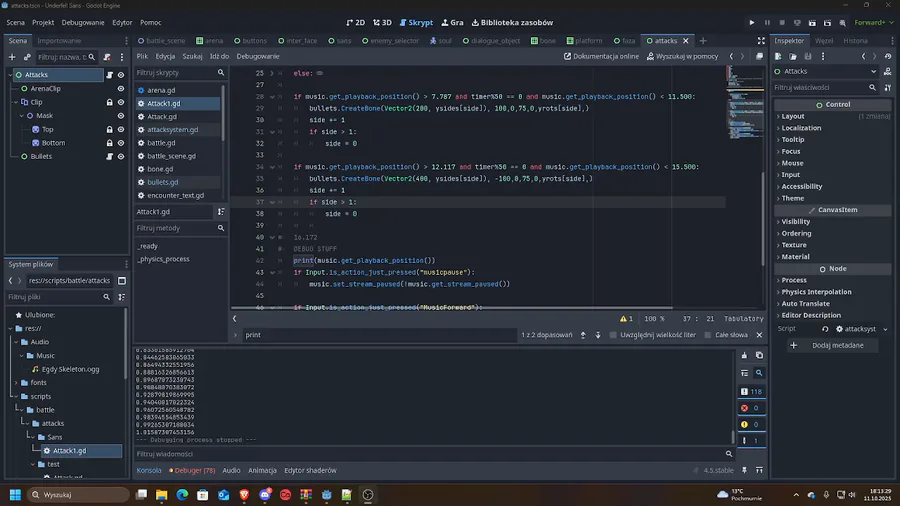The image size is (900, 506).
Task: Toggle visibility of ArenaClip node
Action: (121, 88)
